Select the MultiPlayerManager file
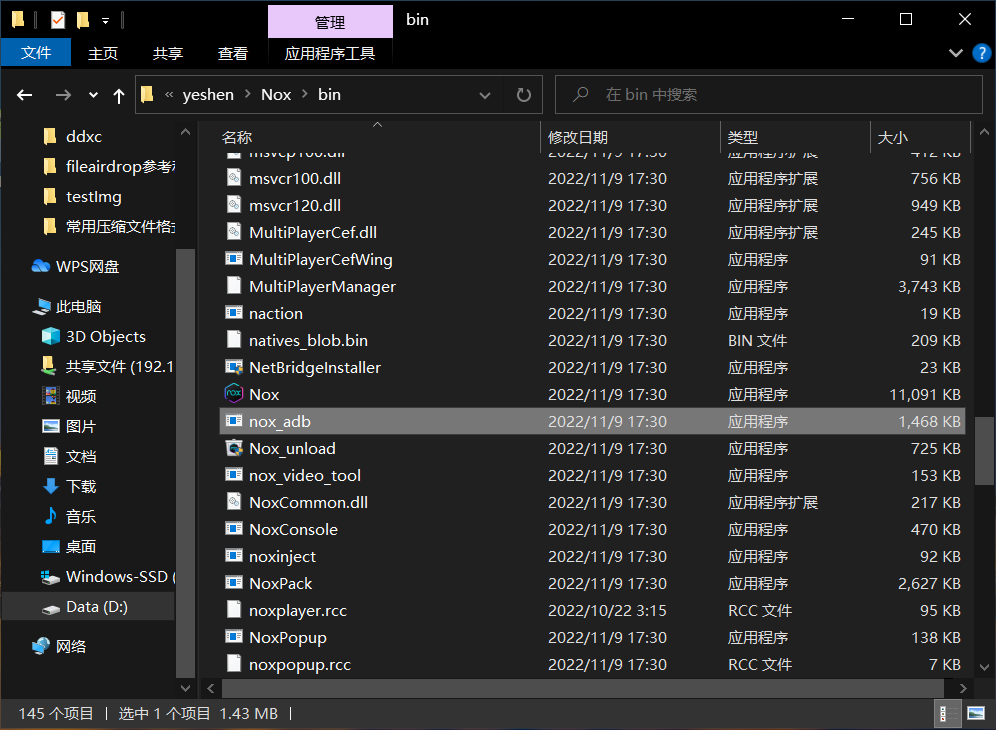The width and height of the screenshot is (996, 730). pos(592,287)
